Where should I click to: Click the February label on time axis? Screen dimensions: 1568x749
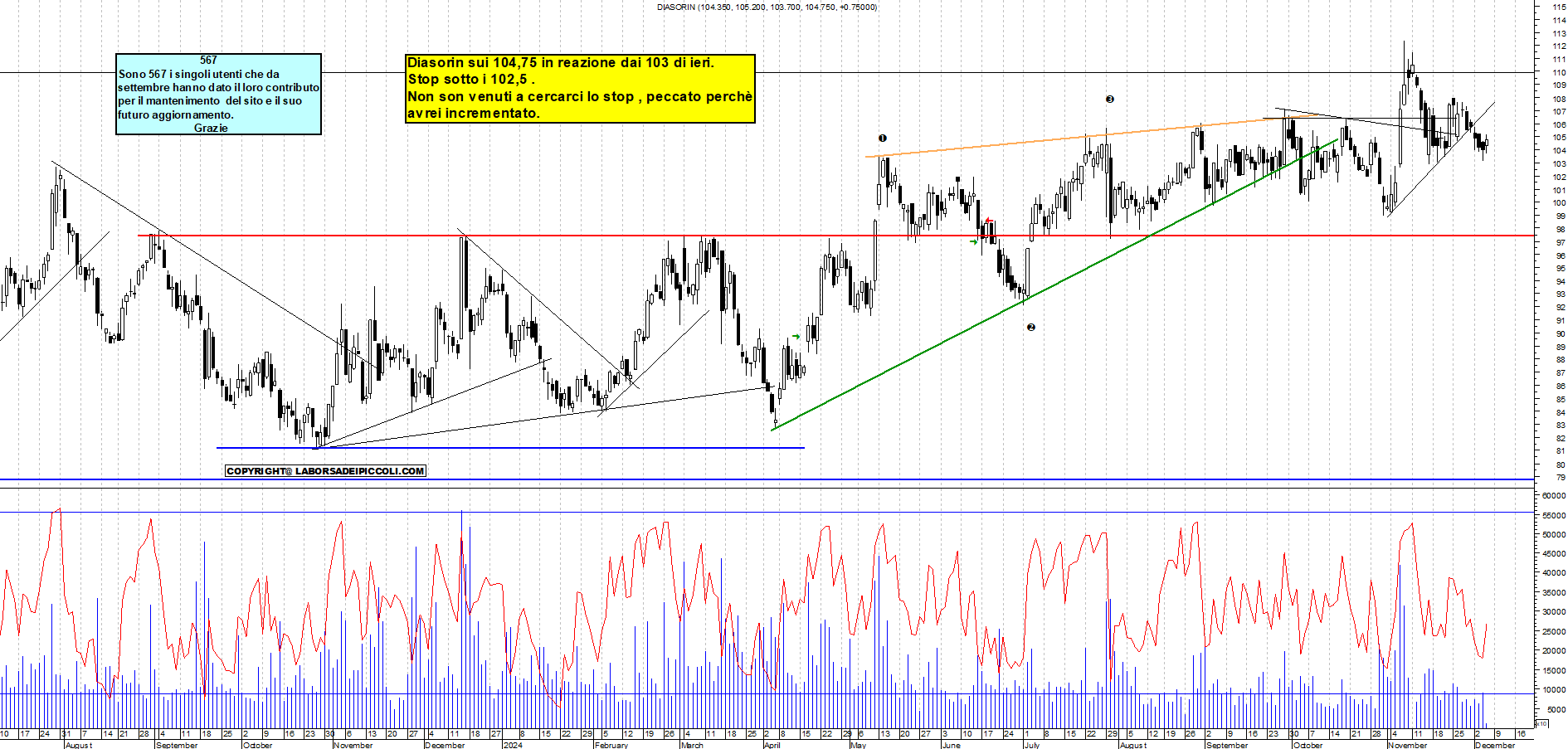(611, 745)
